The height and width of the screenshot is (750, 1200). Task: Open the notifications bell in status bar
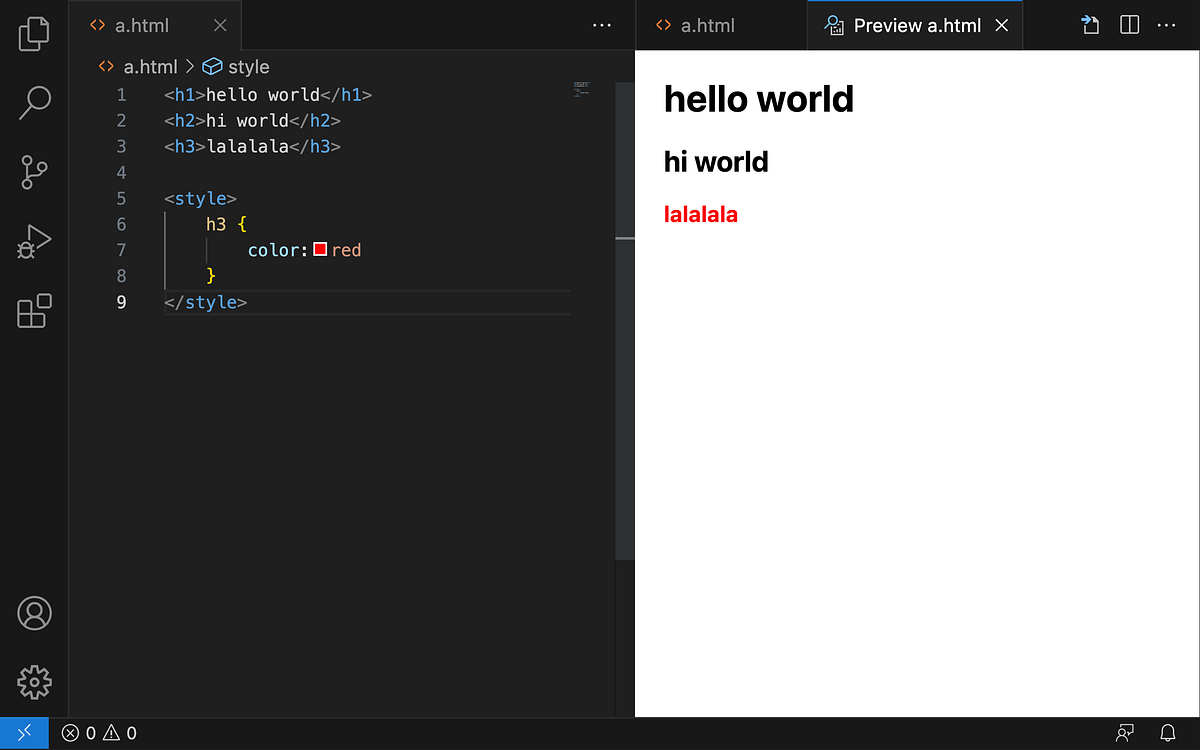pyautogui.click(x=1167, y=733)
